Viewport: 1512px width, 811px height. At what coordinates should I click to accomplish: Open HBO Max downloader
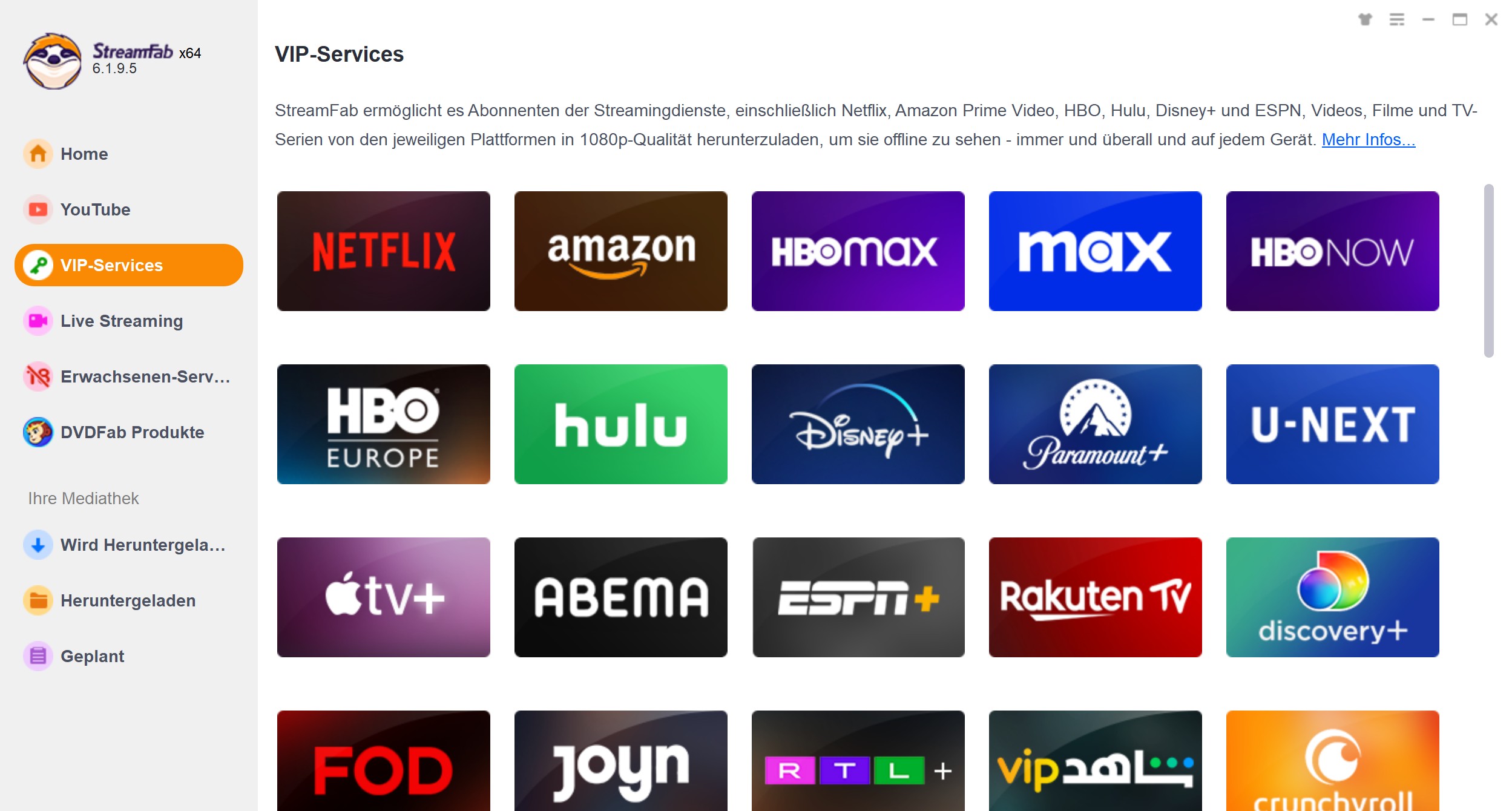(858, 250)
